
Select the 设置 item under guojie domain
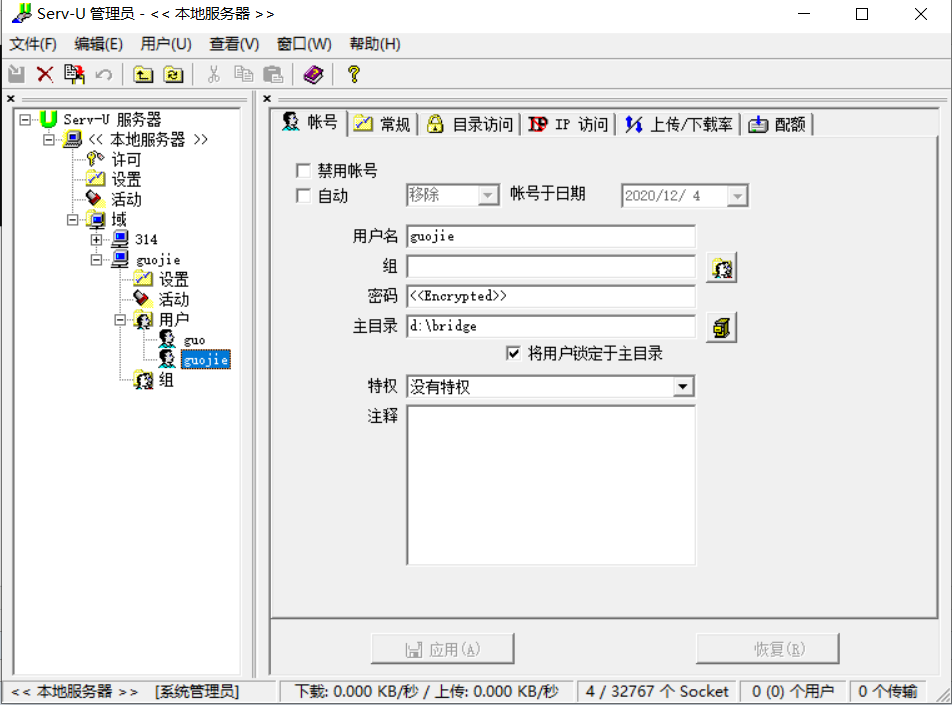click(x=174, y=279)
